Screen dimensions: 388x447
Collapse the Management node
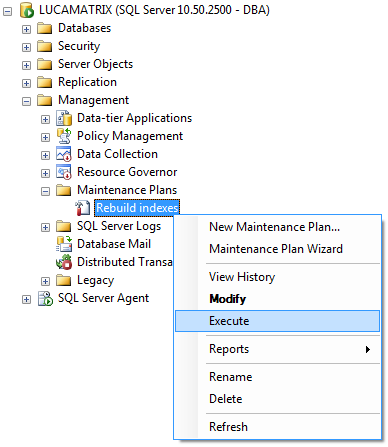26,101
